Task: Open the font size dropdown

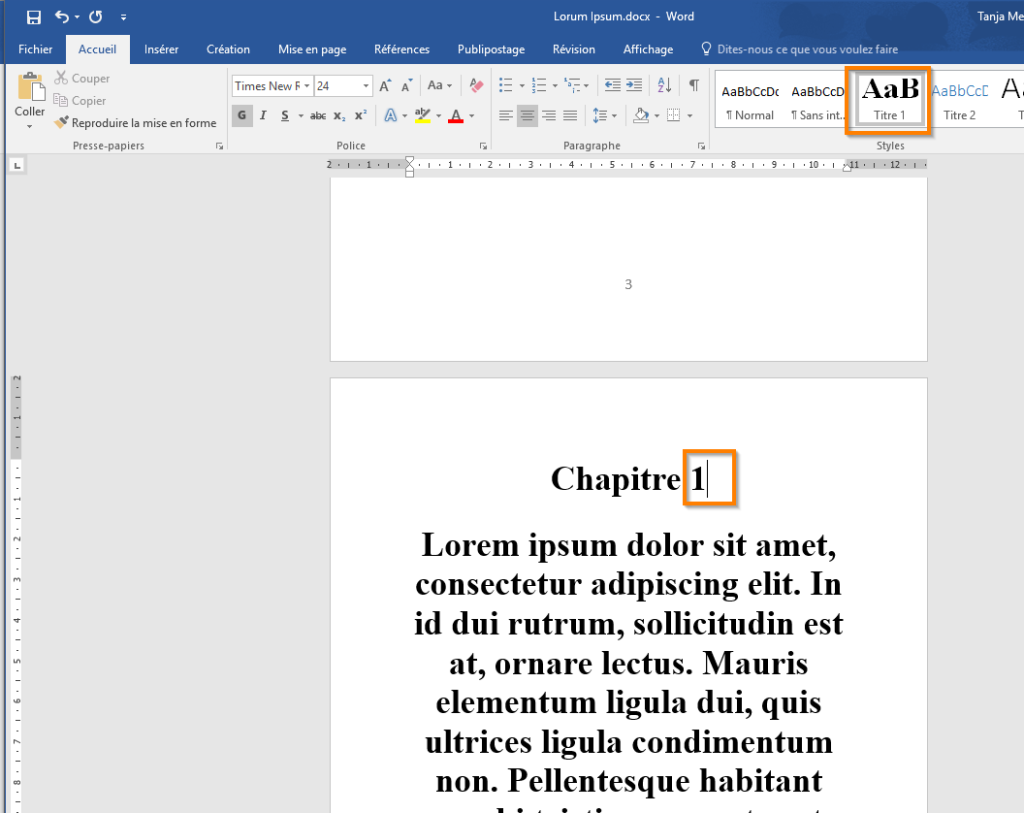Action: point(366,86)
